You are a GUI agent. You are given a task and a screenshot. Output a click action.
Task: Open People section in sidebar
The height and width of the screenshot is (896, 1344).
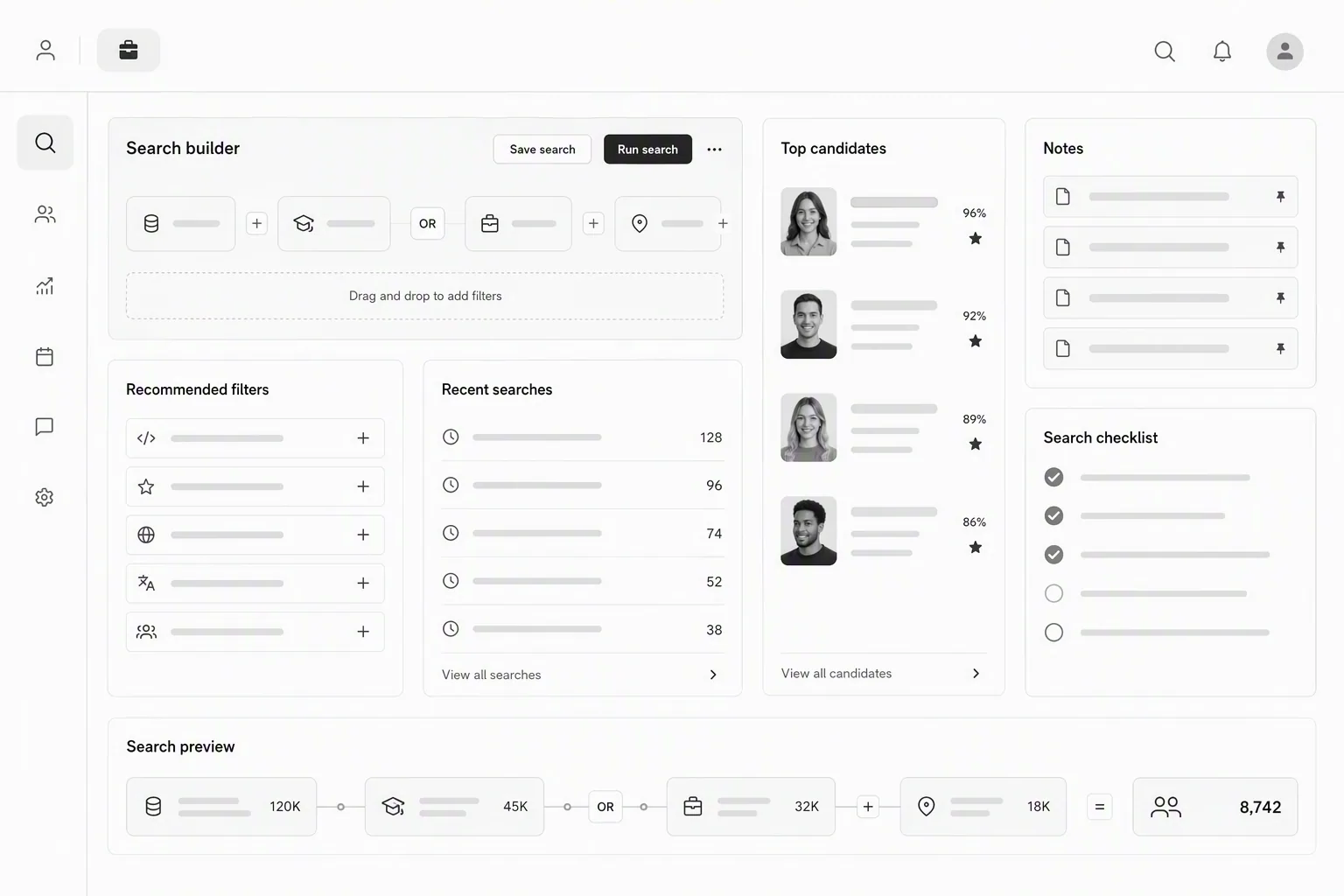click(45, 214)
